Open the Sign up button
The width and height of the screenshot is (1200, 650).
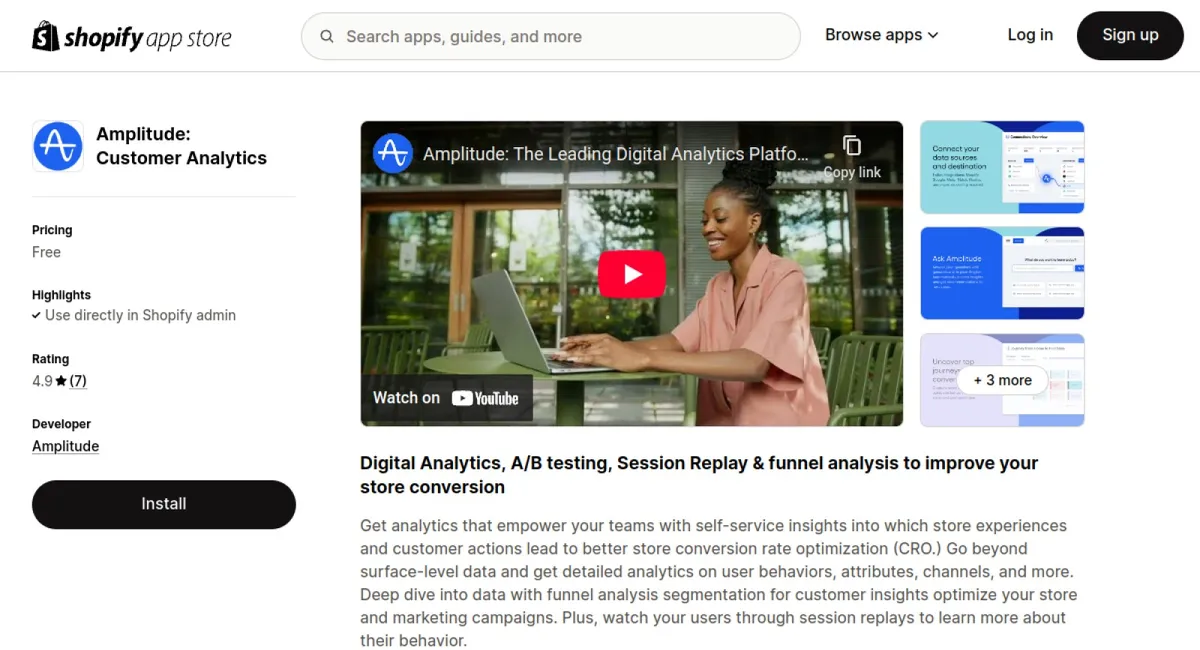point(1130,35)
